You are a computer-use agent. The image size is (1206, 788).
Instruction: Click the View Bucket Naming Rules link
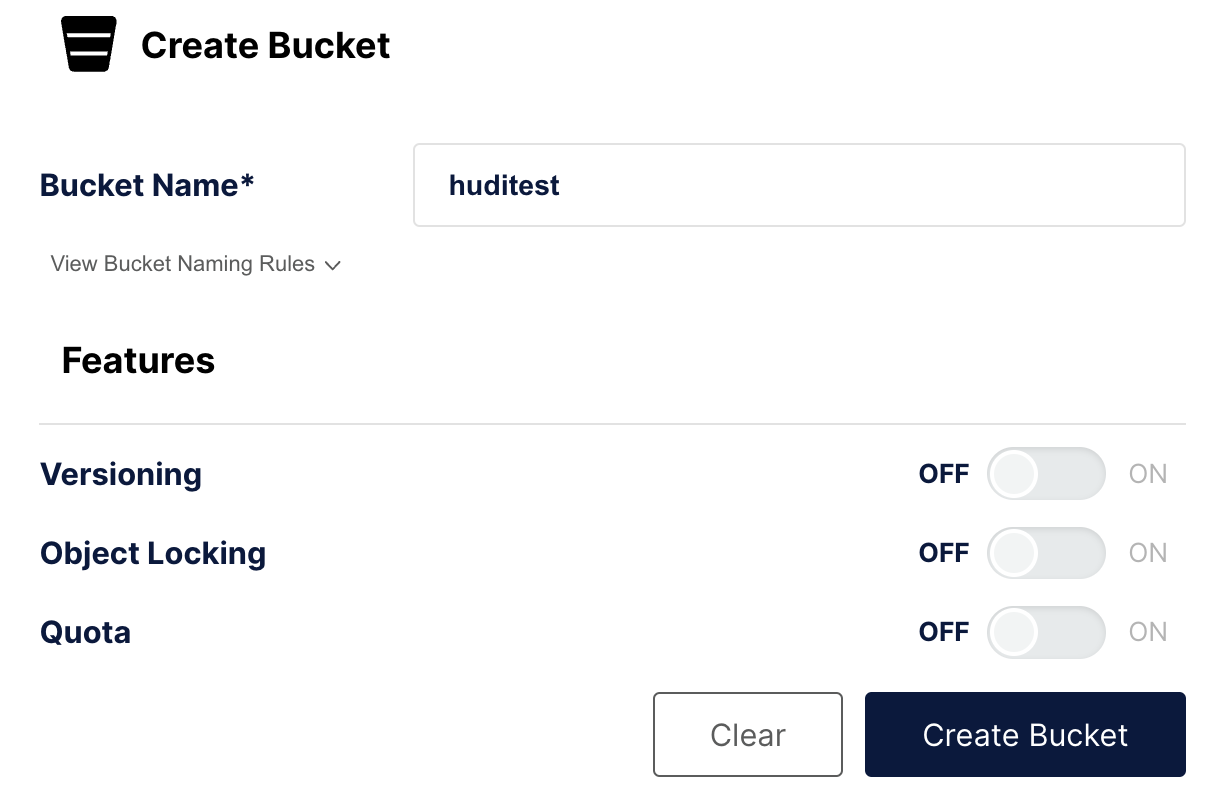[181, 264]
